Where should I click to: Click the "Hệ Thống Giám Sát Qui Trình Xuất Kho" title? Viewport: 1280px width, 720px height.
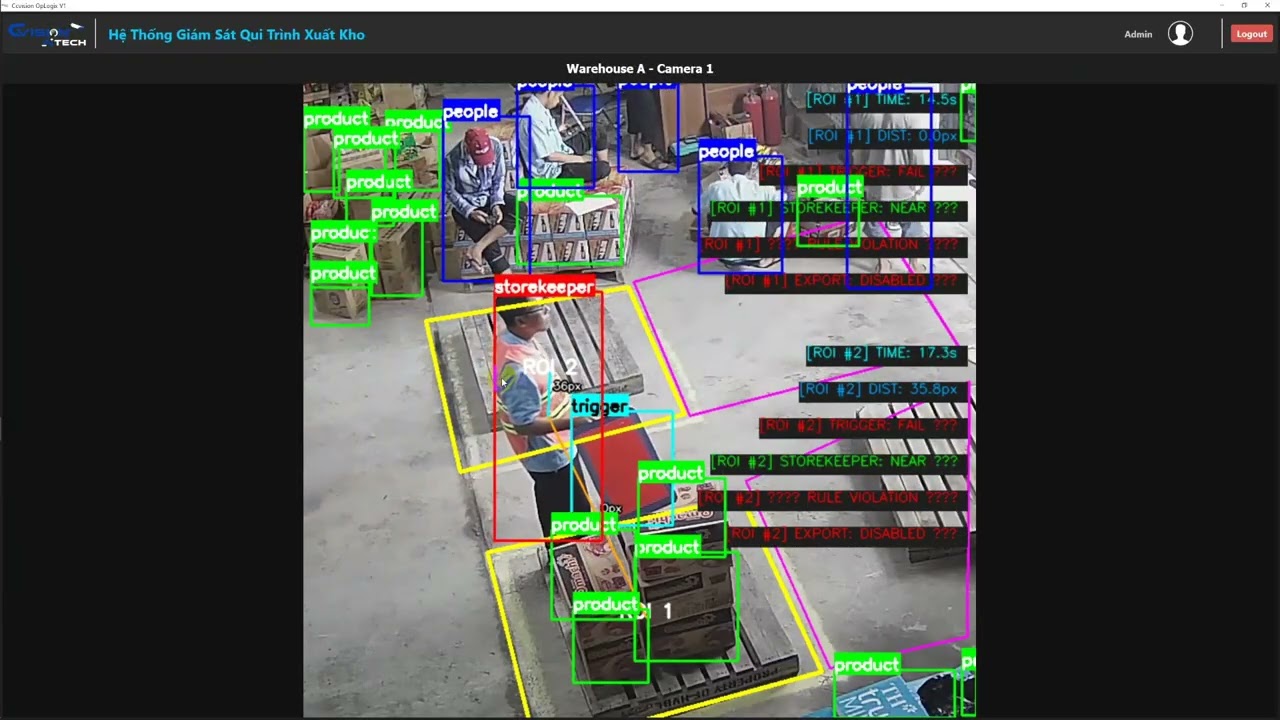coord(236,35)
